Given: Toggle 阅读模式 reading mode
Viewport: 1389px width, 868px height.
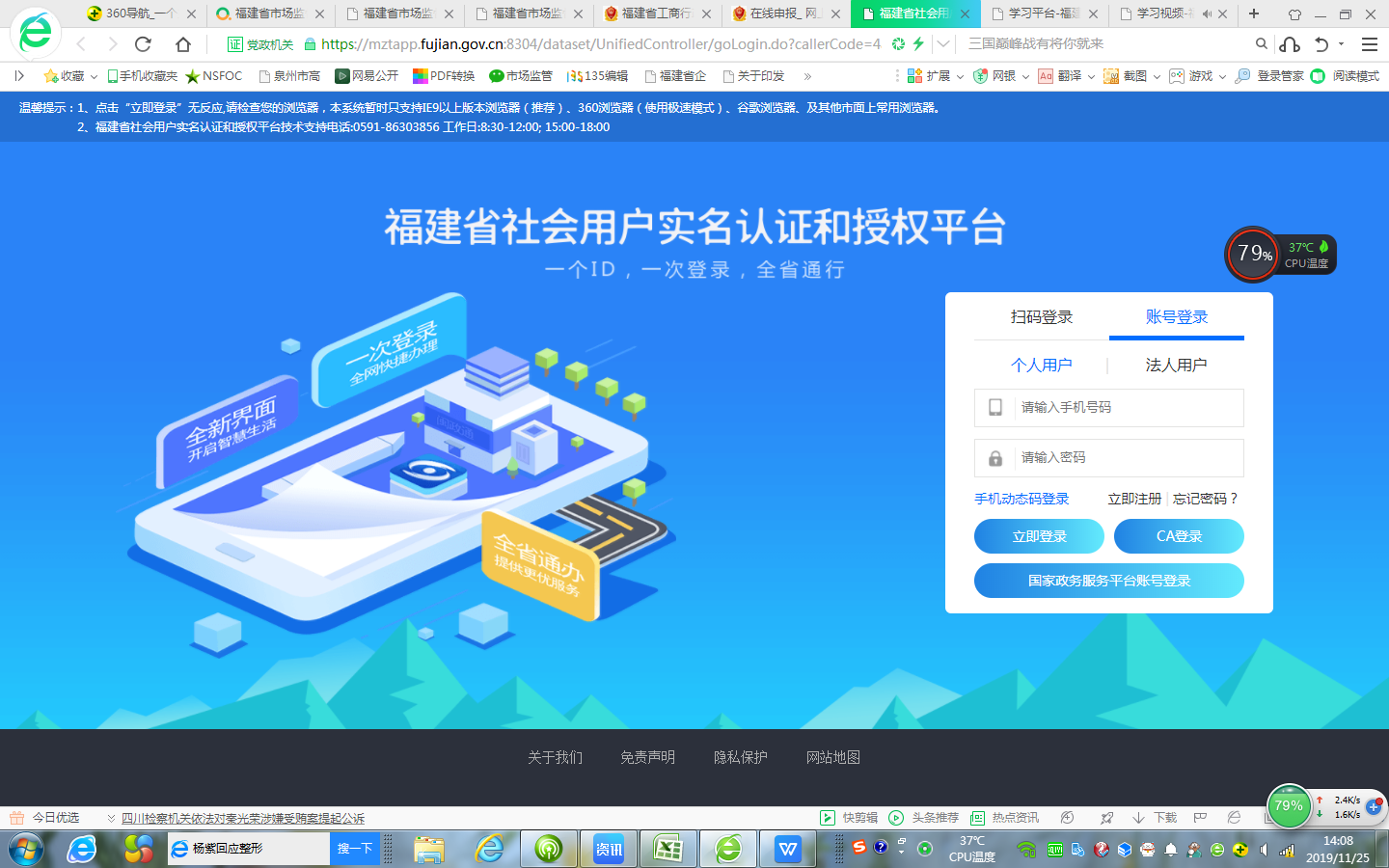Looking at the screenshot, I should pyautogui.click(x=1346, y=76).
